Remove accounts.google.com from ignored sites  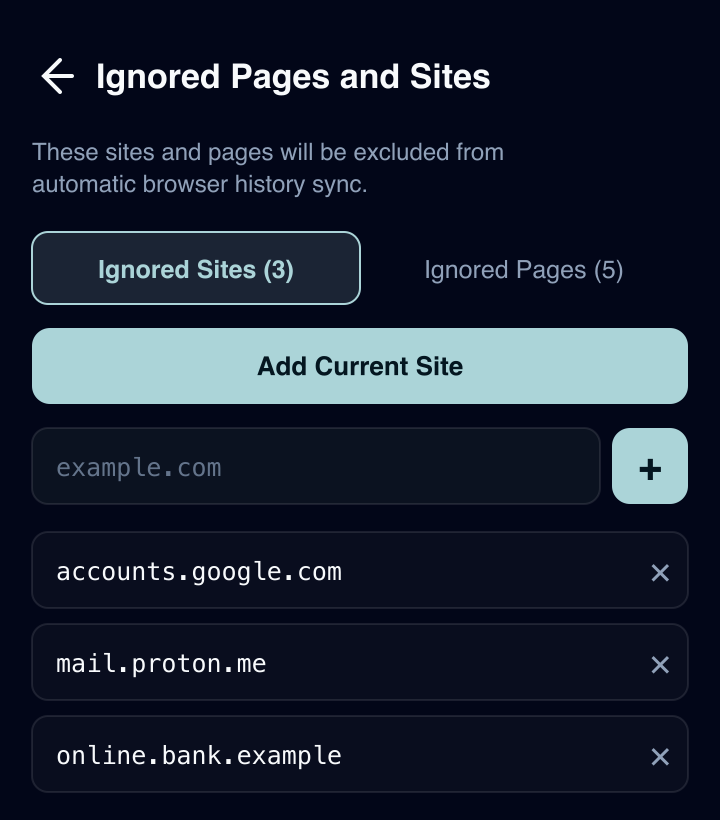pyautogui.click(x=660, y=573)
